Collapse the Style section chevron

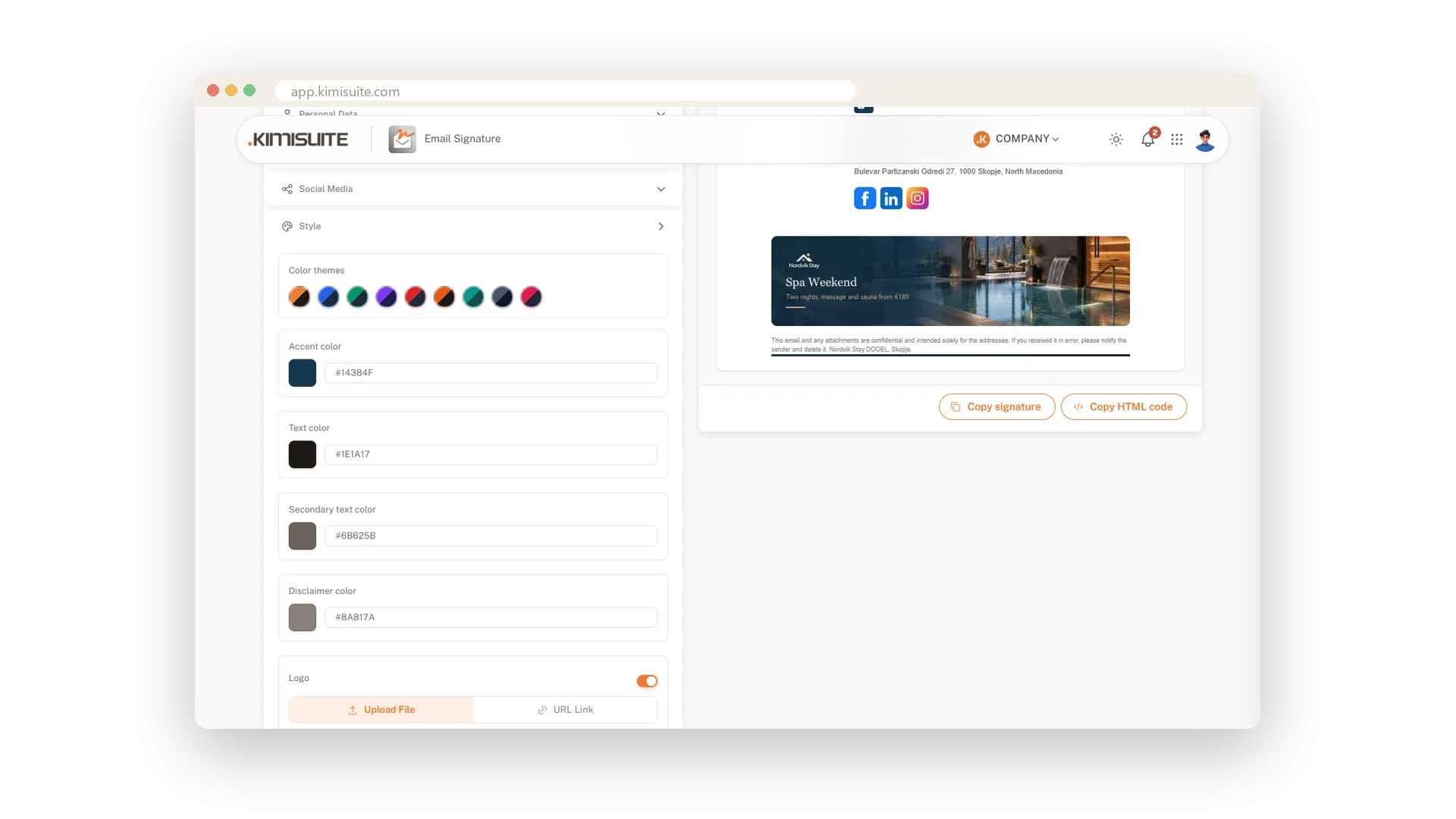click(661, 227)
